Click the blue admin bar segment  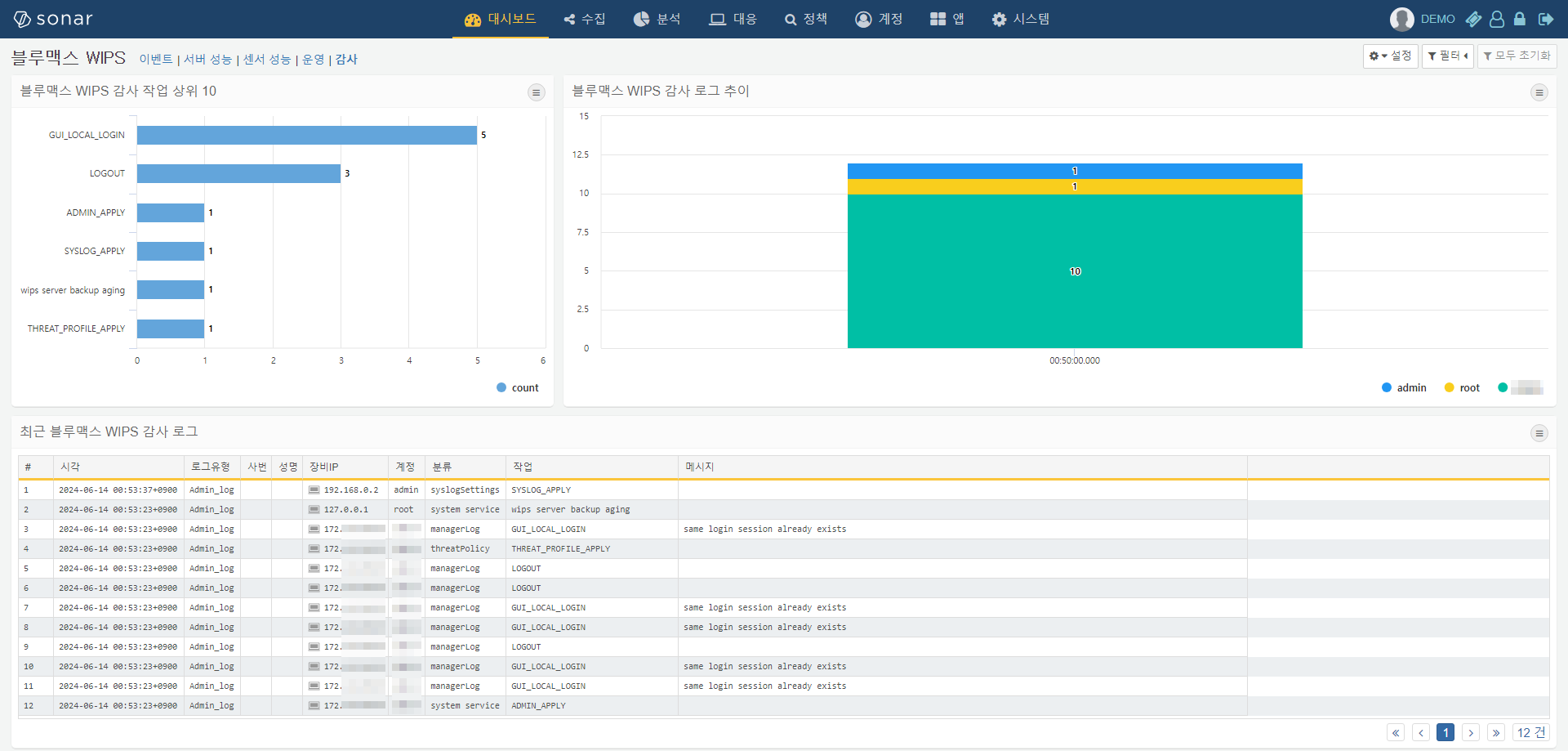[x=1075, y=172]
